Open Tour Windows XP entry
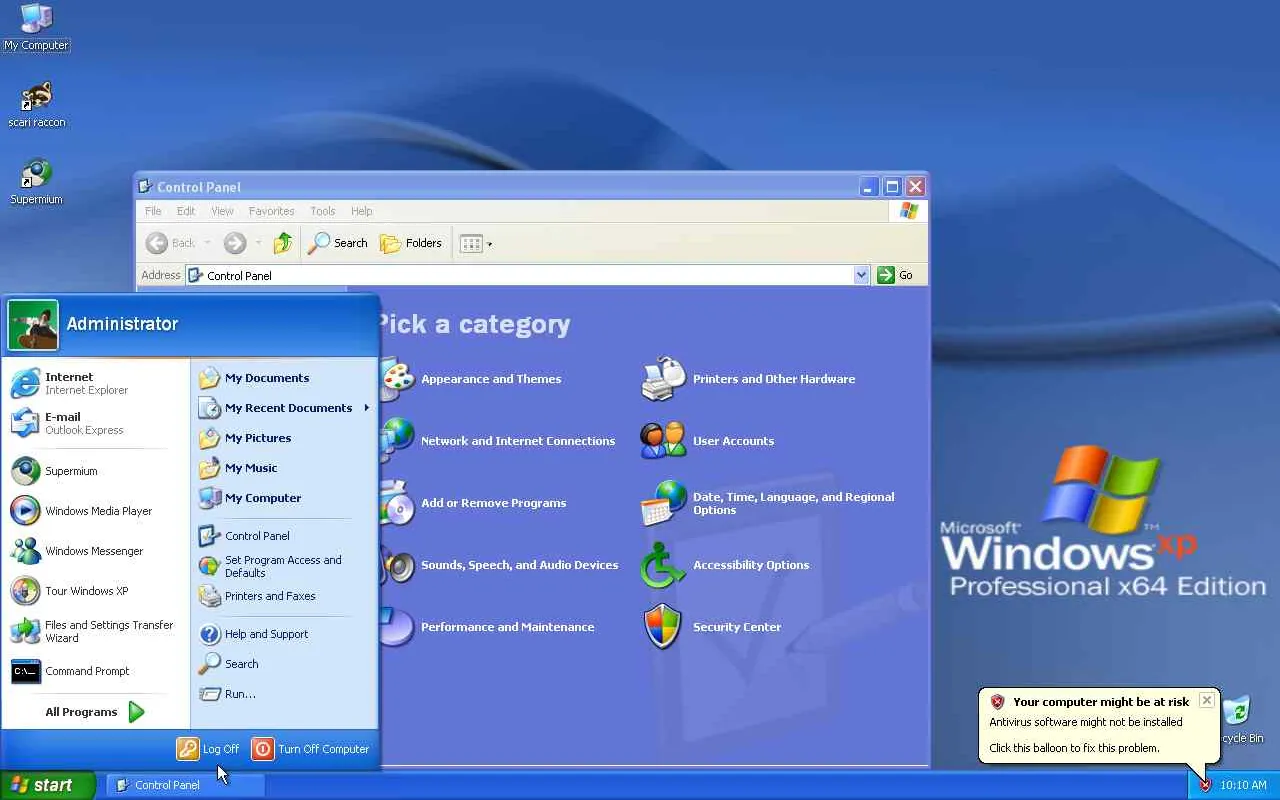Viewport: 1280px width, 800px height. click(x=96, y=591)
